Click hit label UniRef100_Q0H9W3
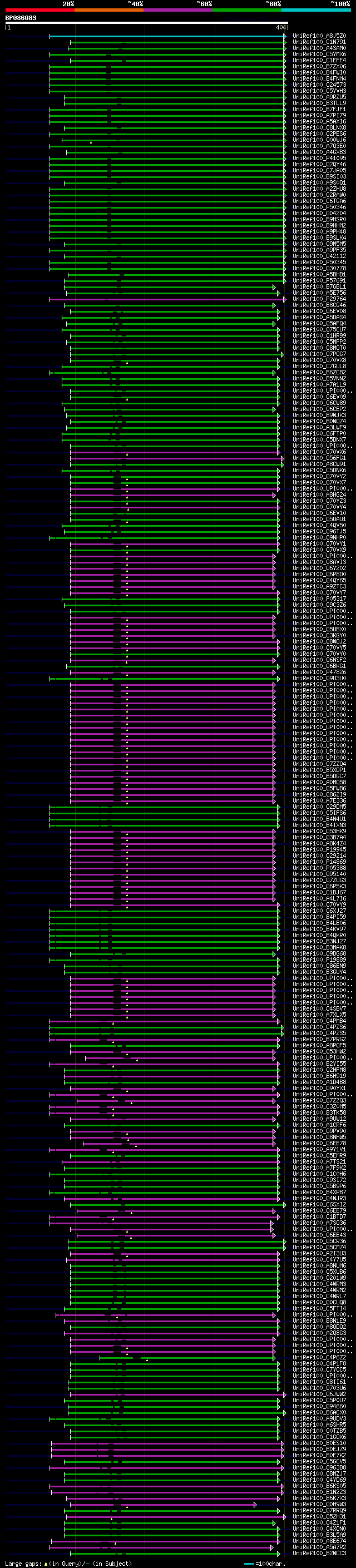This screenshot has width=356, height=1568. [319, 1504]
